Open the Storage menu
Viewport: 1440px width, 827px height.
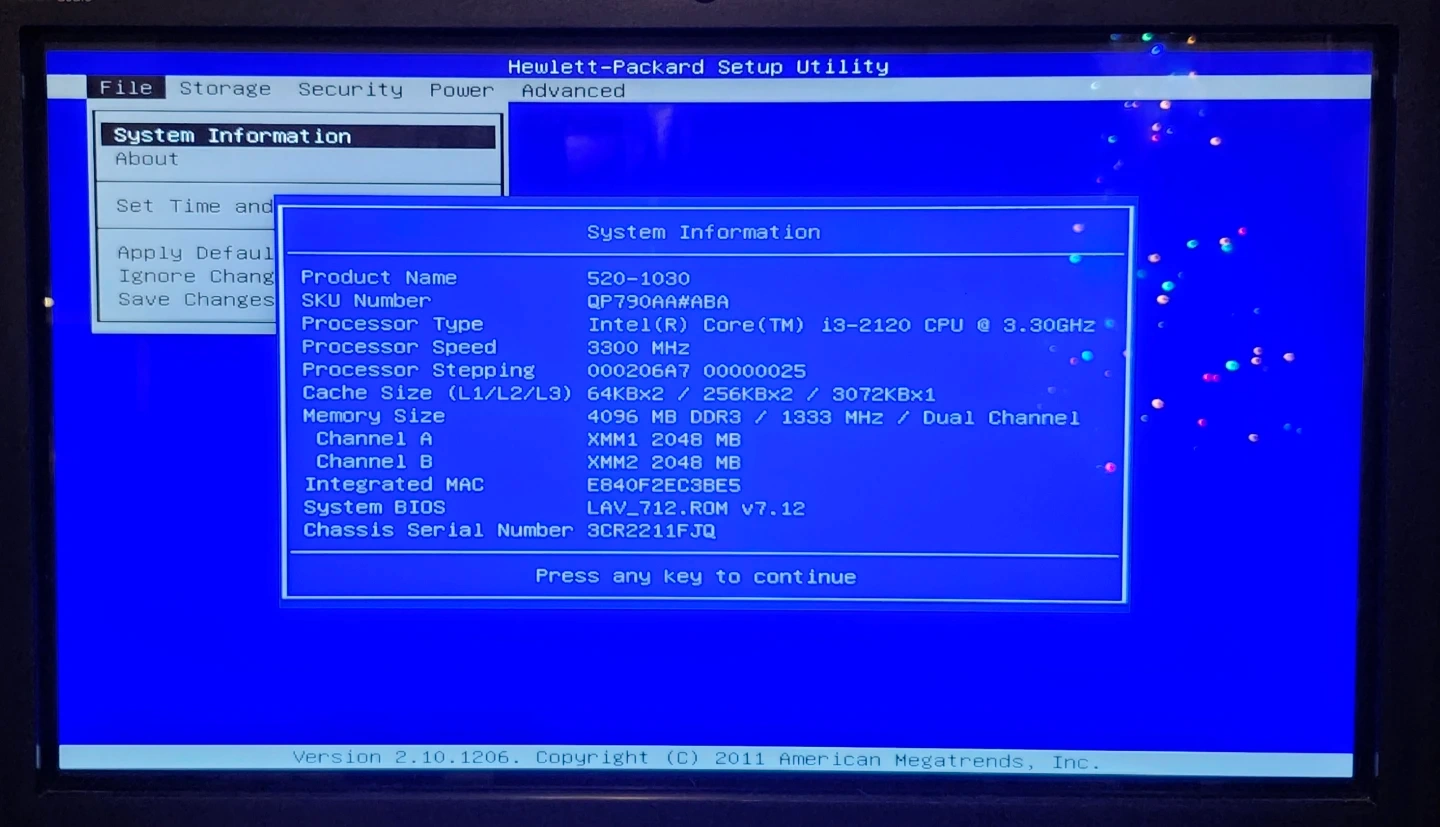click(225, 89)
